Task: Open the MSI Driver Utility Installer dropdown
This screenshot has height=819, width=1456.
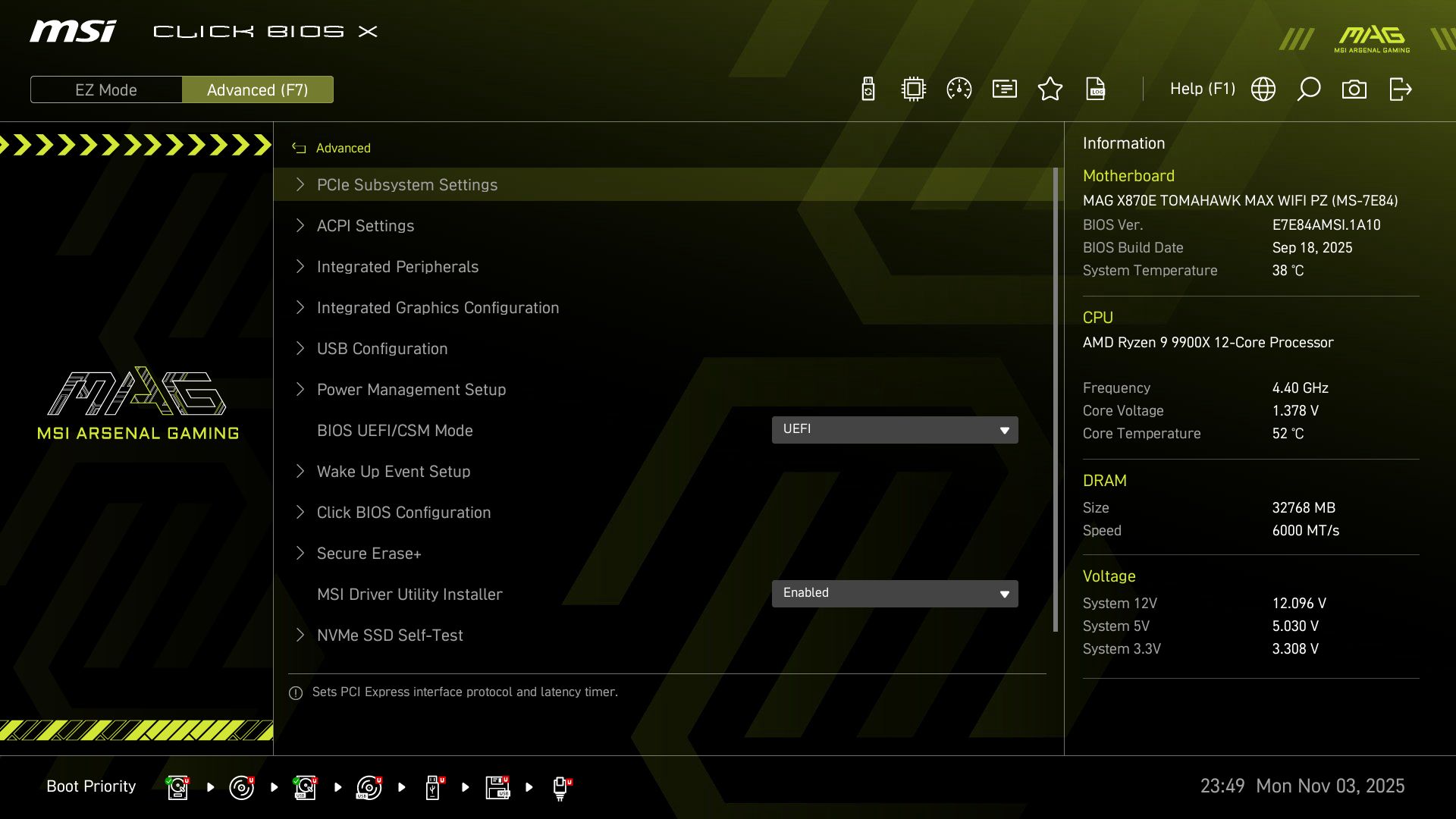Action: 895,593
